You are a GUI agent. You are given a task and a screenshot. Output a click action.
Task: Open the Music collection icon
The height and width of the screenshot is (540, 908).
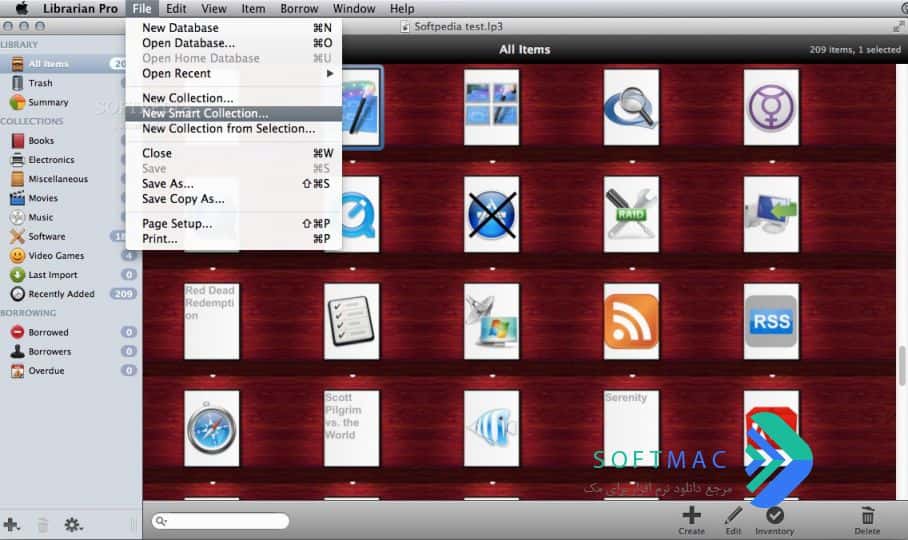point(18,217)
